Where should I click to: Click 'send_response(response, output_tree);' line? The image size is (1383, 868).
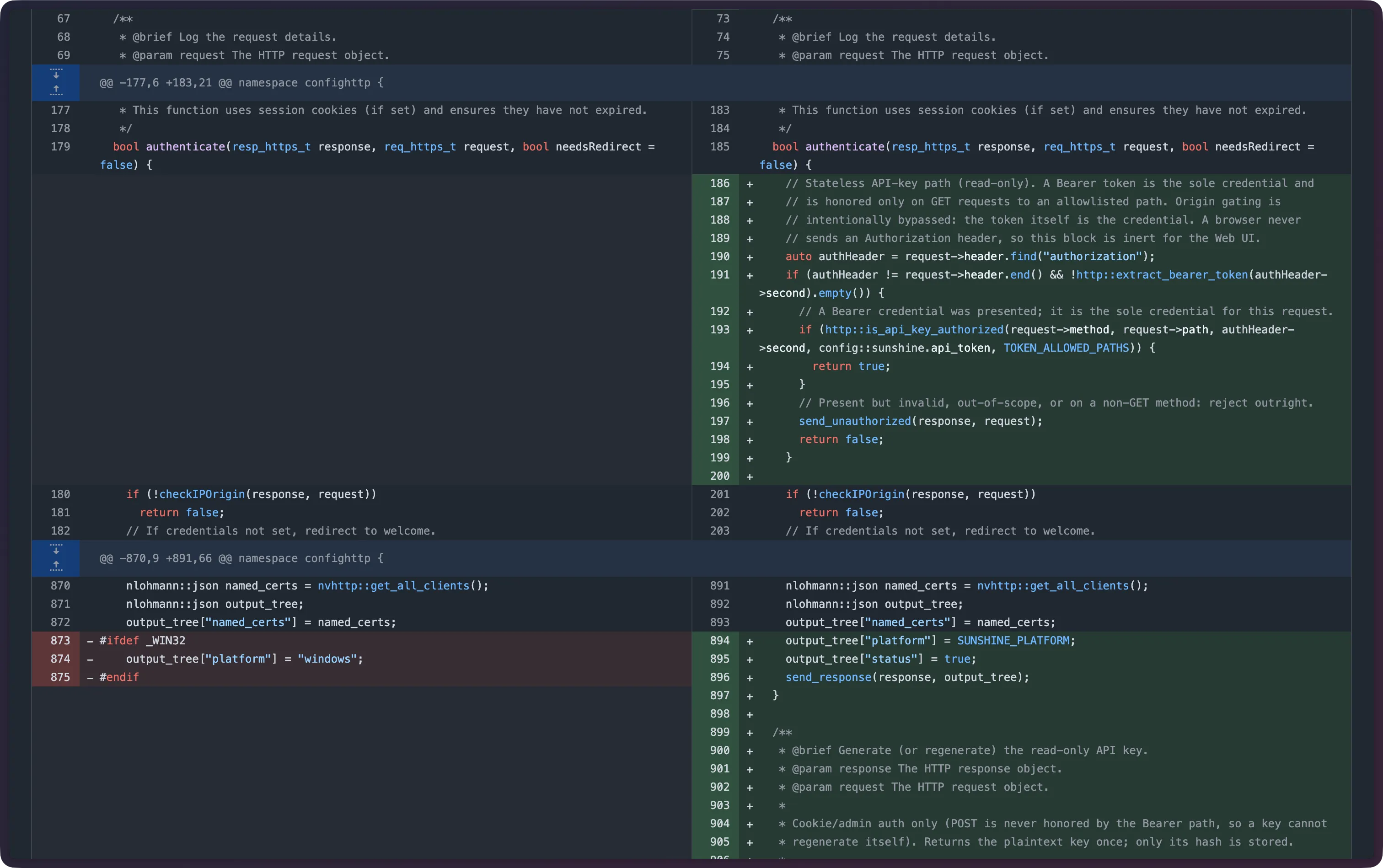tap(907, 677)
